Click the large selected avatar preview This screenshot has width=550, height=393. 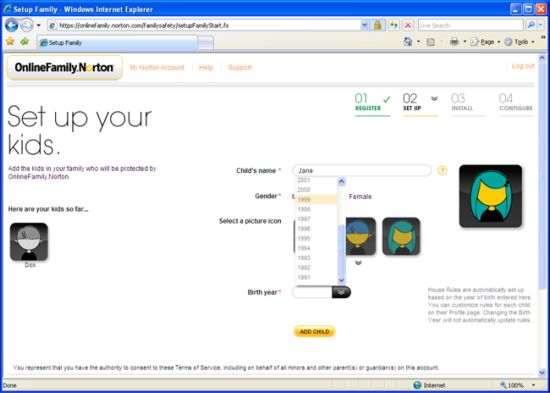490,196
